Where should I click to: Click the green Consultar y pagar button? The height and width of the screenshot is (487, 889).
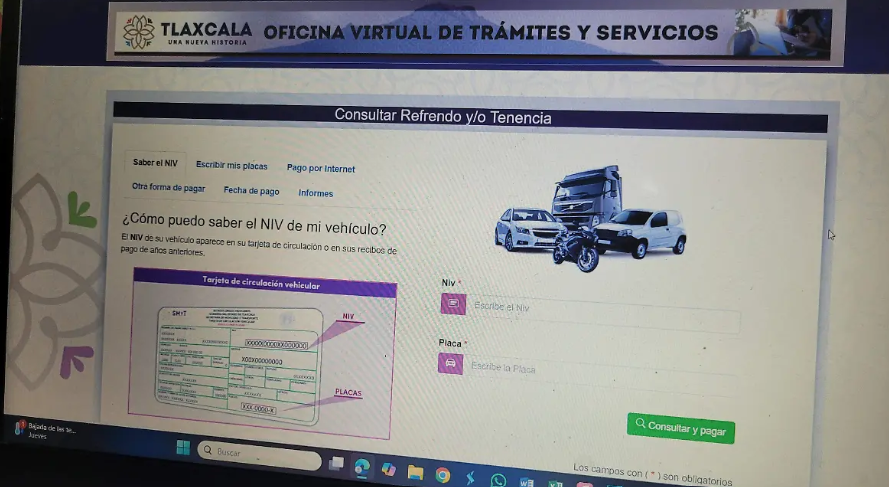[680, 428]
